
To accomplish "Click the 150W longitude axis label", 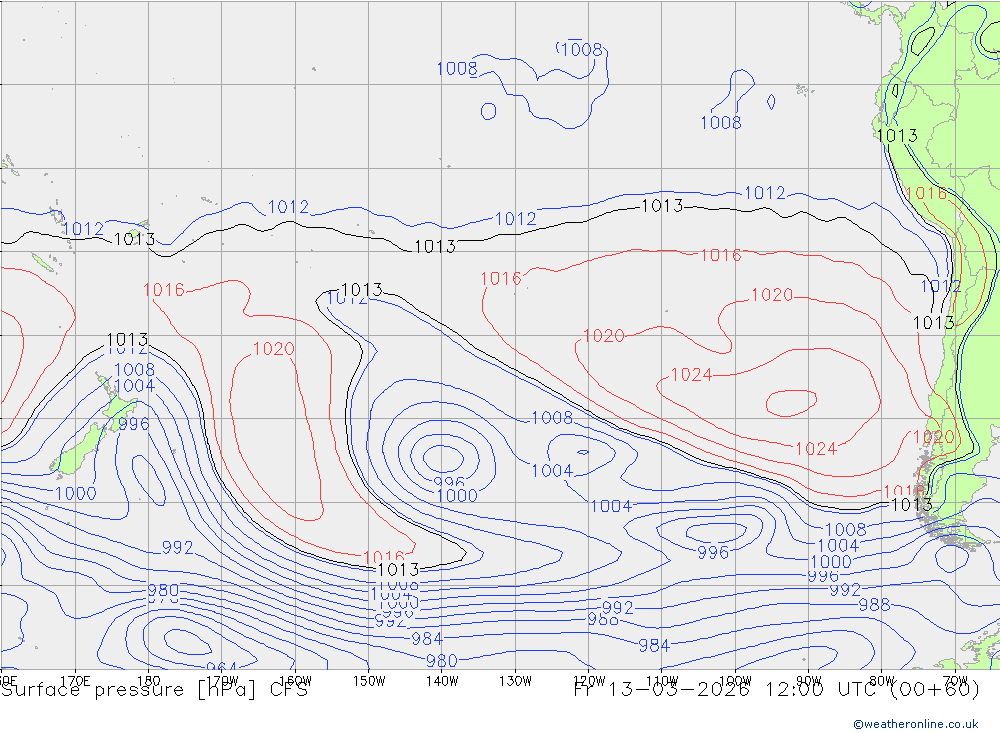I will 369,681.
